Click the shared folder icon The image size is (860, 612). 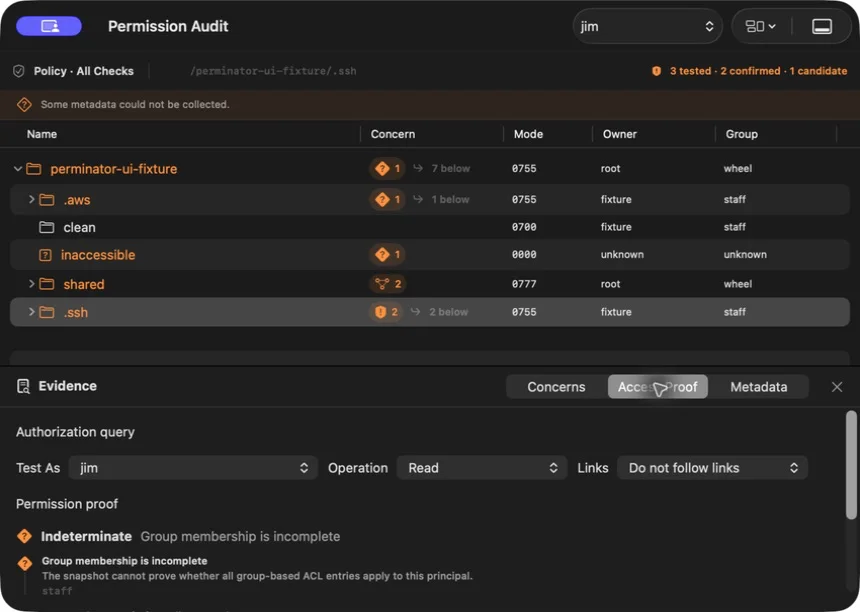pos(47,284)
